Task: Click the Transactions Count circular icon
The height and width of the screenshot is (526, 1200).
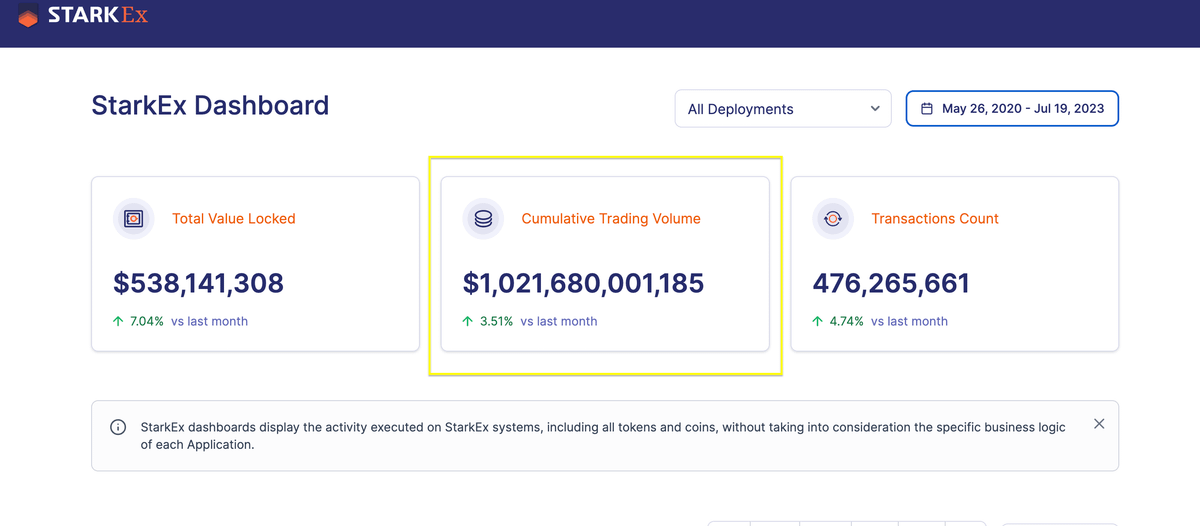Action: tap(833, 218)
